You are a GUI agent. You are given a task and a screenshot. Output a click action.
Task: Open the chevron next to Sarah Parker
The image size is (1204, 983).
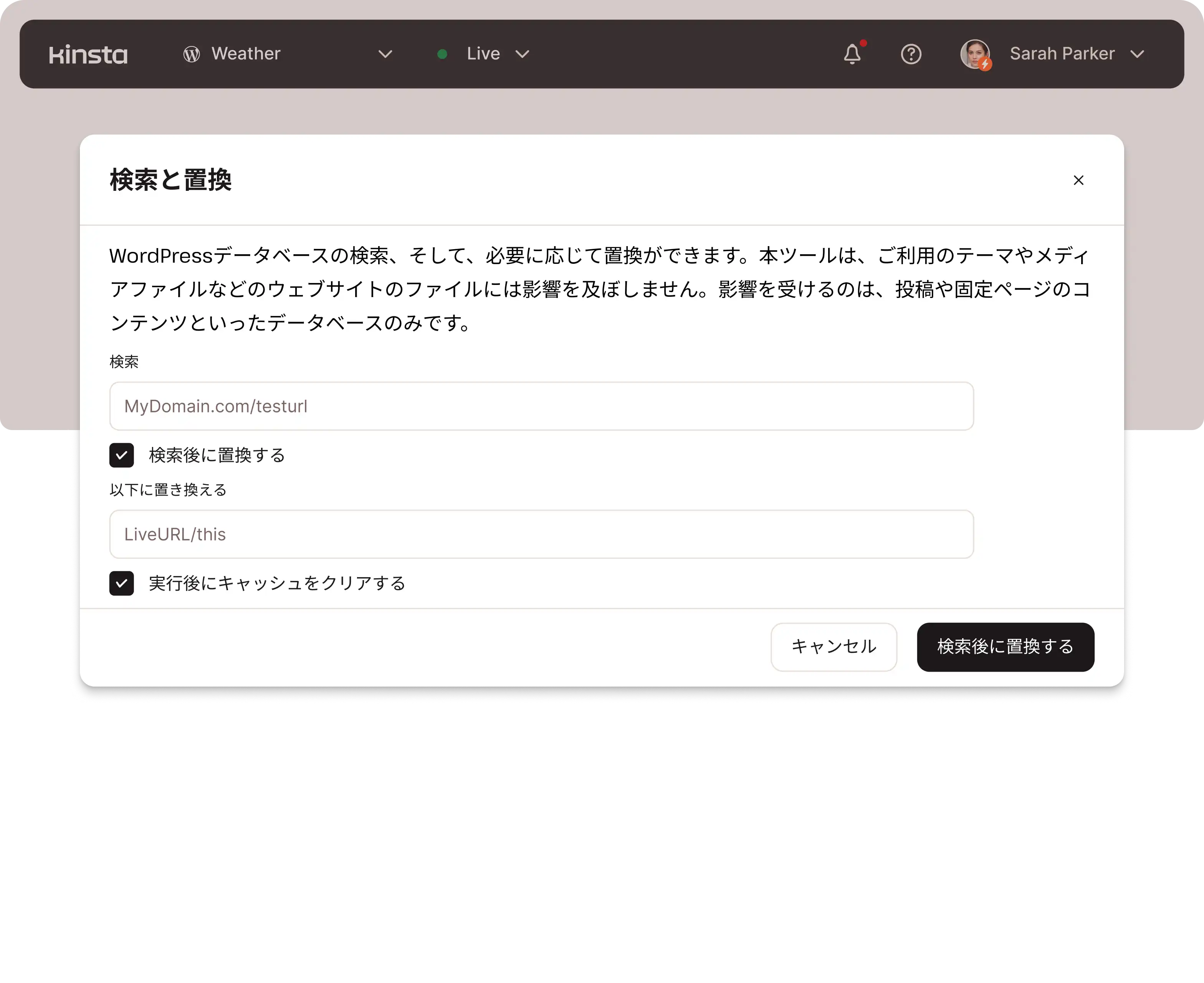(x=1137, y=55)
